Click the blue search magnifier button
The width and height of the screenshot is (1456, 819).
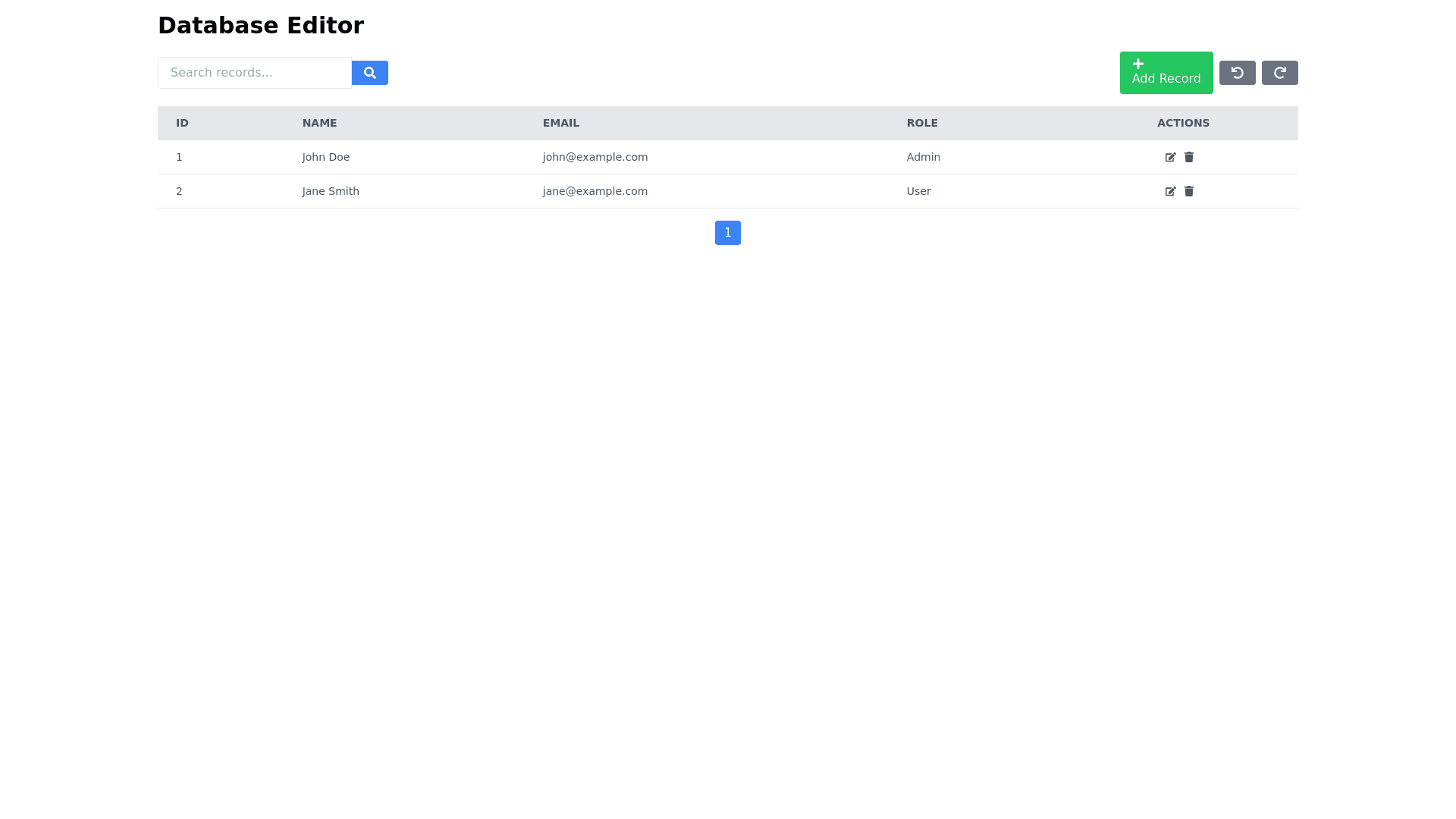tap(369, 73)
